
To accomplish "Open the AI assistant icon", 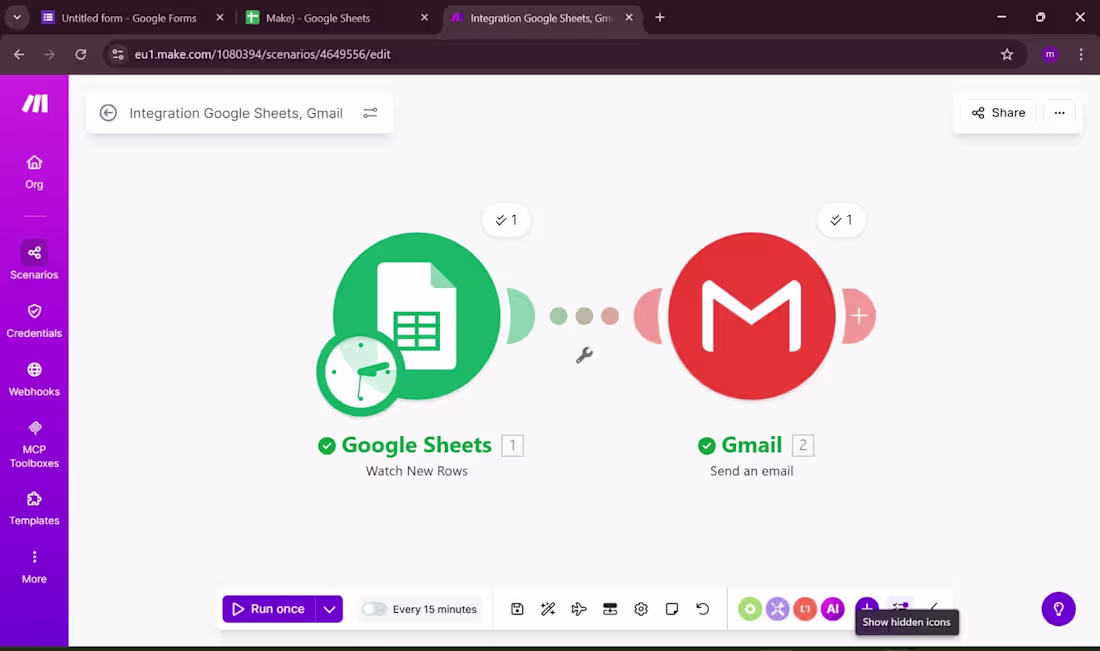I will pyautogui.click(x=833, y=609).
